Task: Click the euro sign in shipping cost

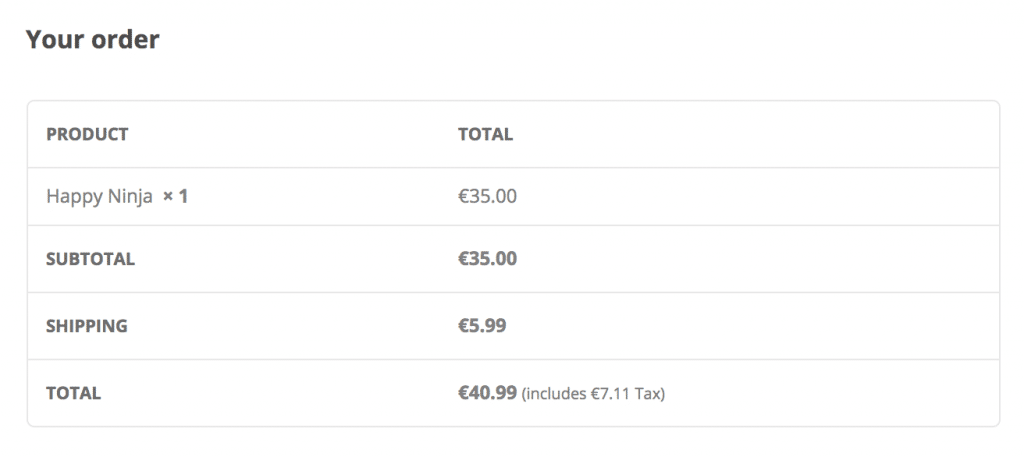Action: pyautogui.click(x=463, y=325)
